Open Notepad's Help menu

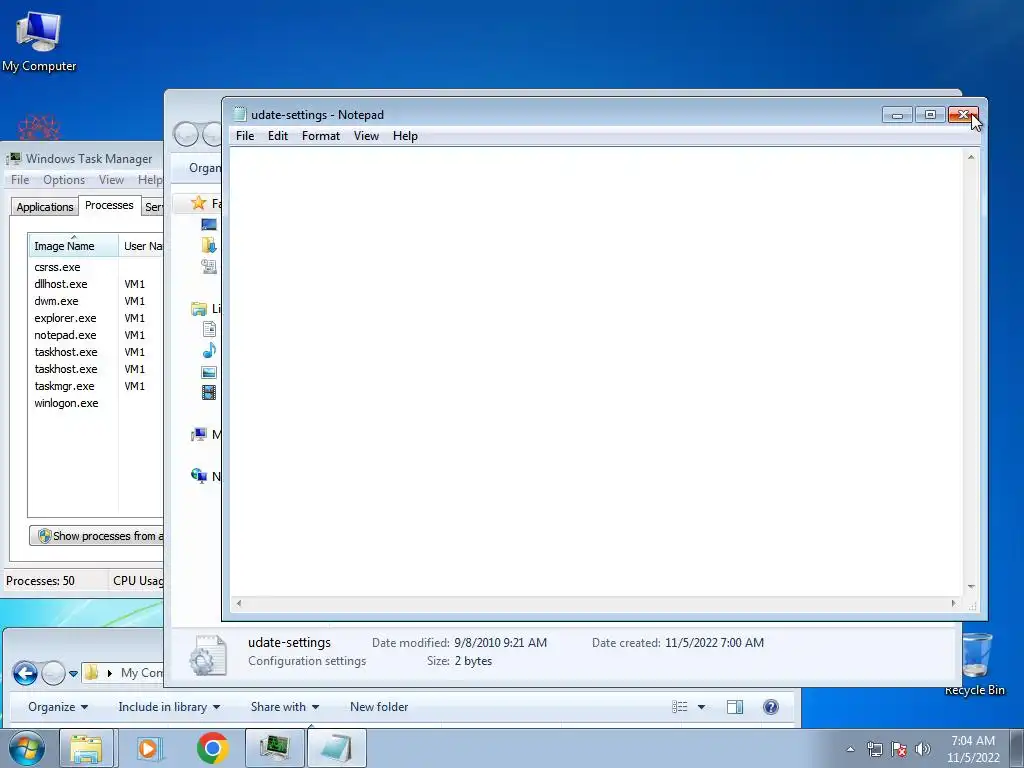tap(405, 136)
